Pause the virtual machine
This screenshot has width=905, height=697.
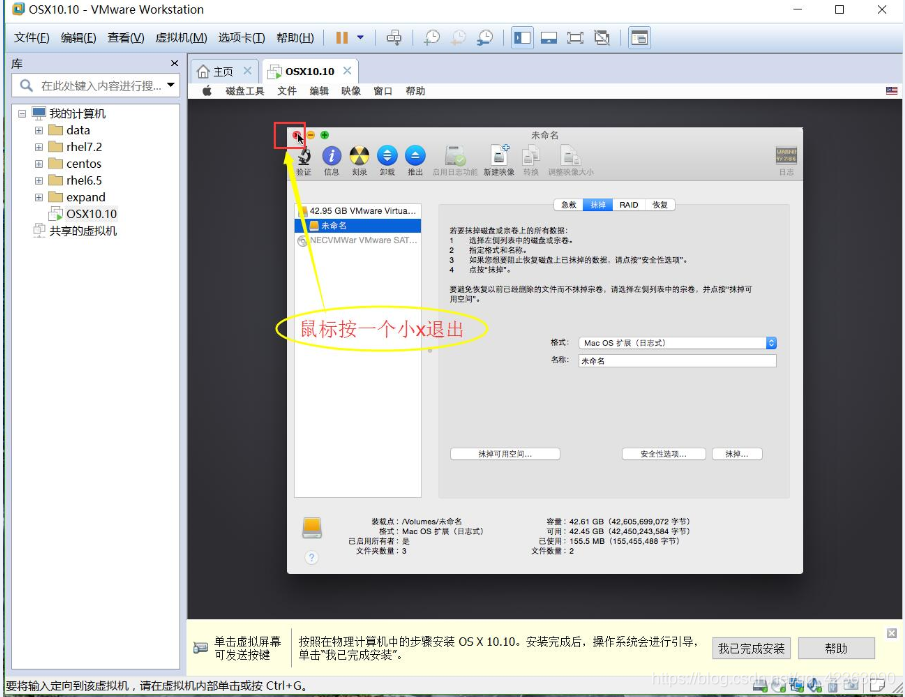point(342,38)
